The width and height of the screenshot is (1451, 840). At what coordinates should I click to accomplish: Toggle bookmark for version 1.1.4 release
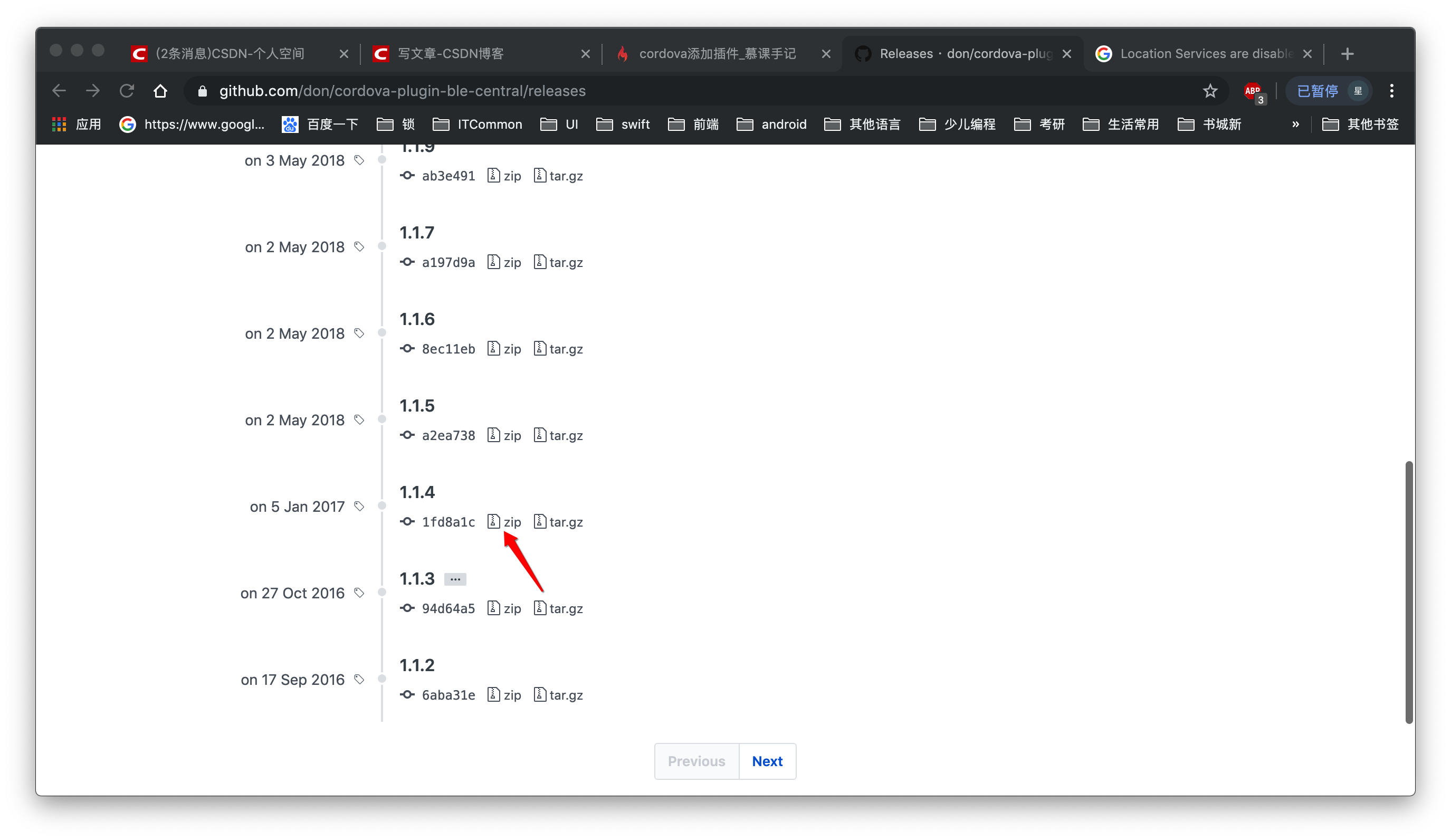pos(358,506)
